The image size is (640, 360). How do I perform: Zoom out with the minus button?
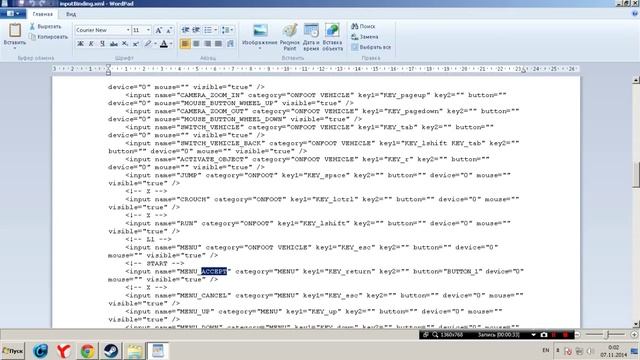[578, 335]
